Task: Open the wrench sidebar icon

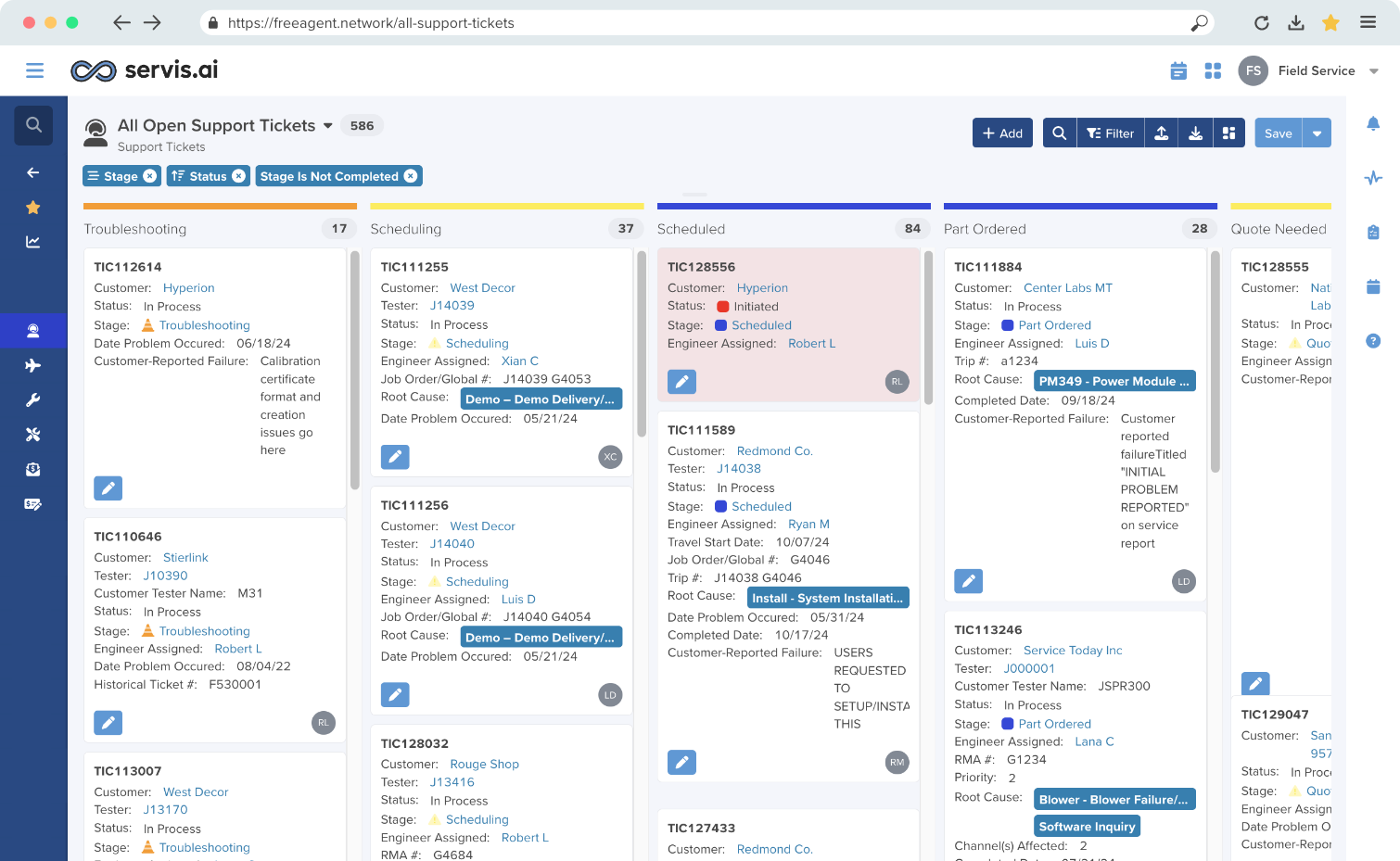Action: point(33,400)
